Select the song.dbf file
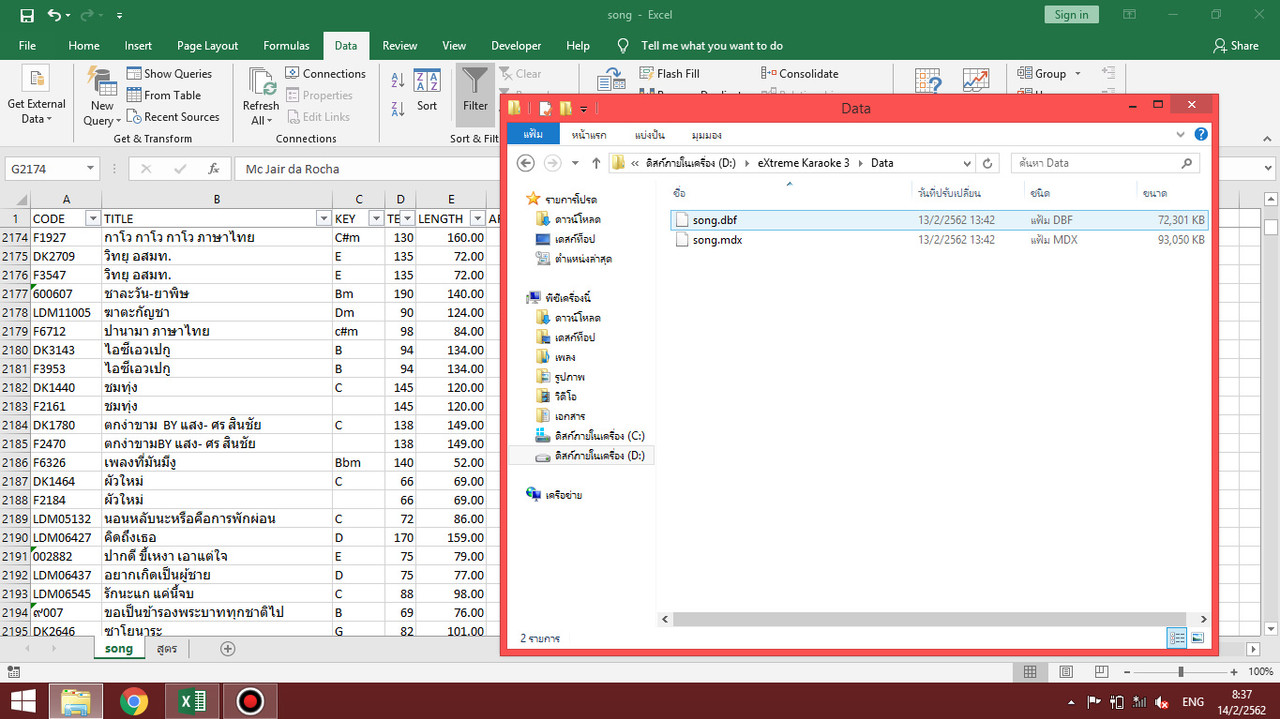Screen dimensions: 1280x719 coord(940,219)
